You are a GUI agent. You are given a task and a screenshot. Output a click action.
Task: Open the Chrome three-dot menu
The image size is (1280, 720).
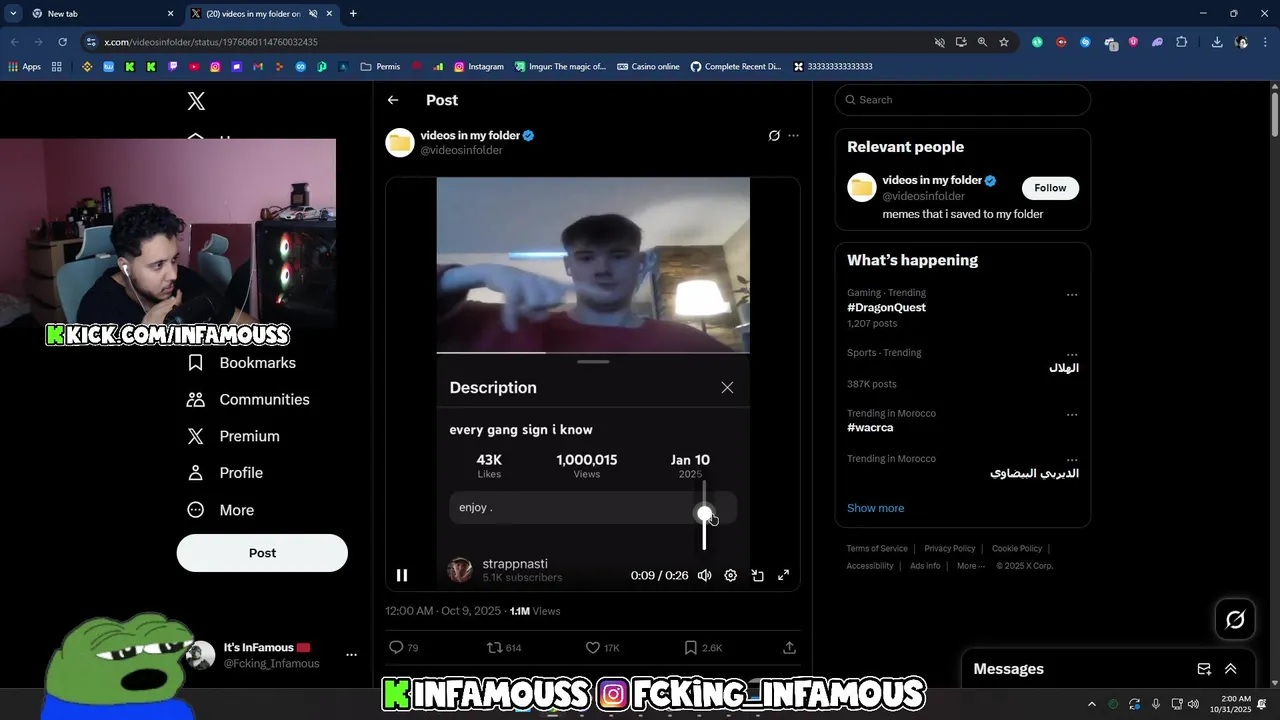point(1266,42)
